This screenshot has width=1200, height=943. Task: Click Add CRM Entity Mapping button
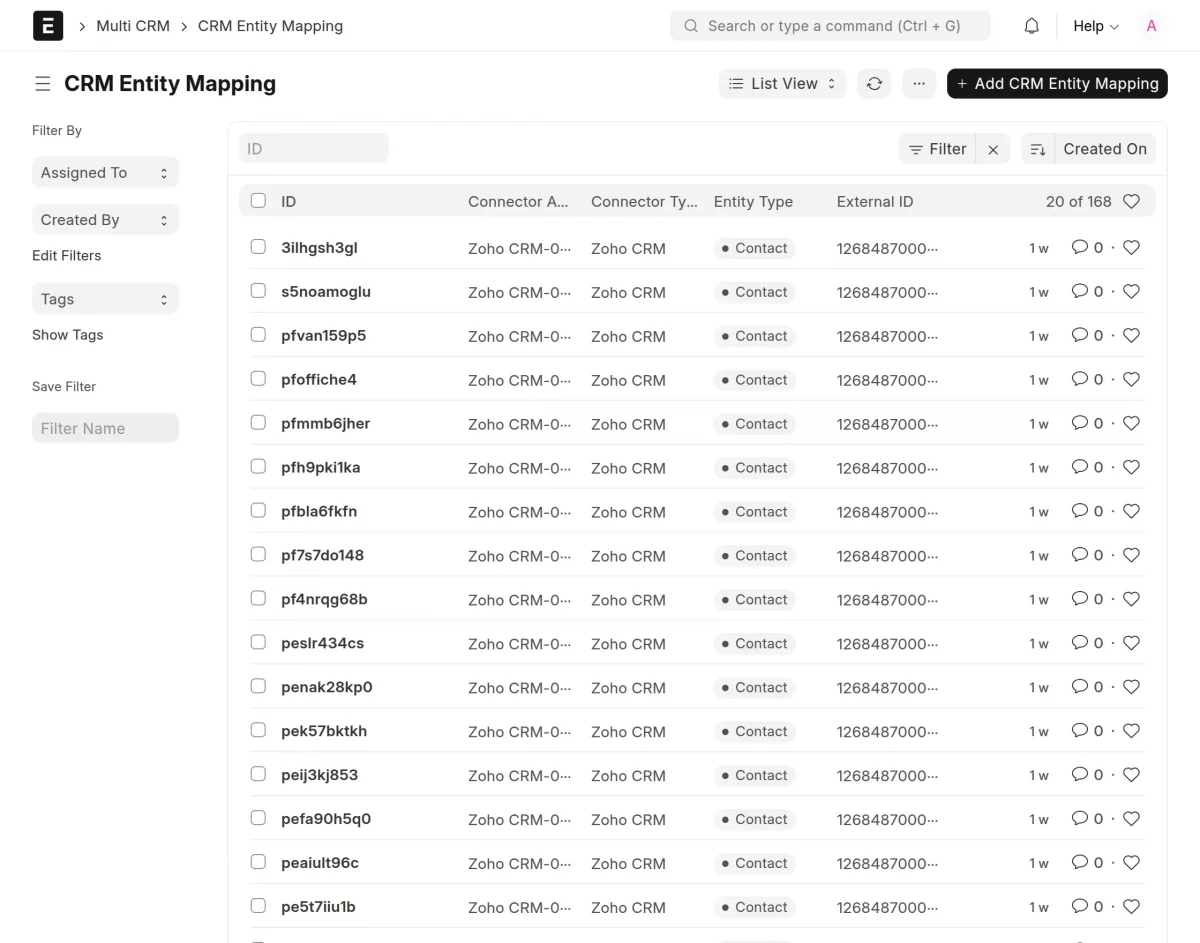[x=1057, y=84]
